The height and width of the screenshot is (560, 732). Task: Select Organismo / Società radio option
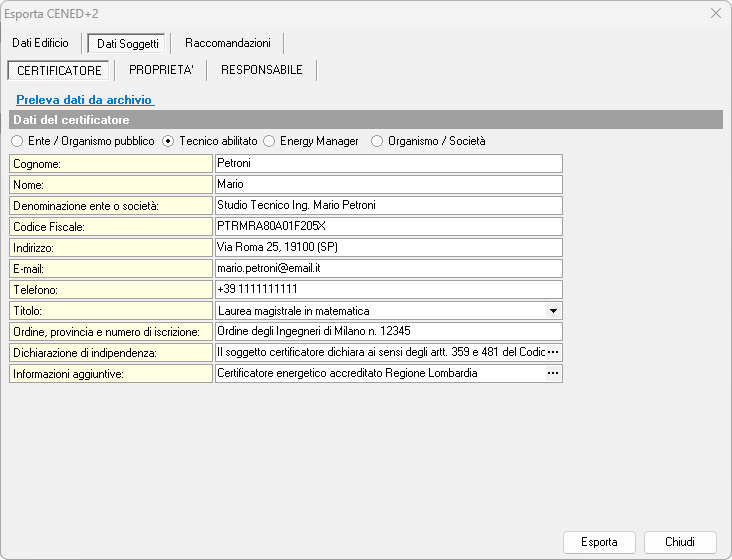(x=377, y=142)
